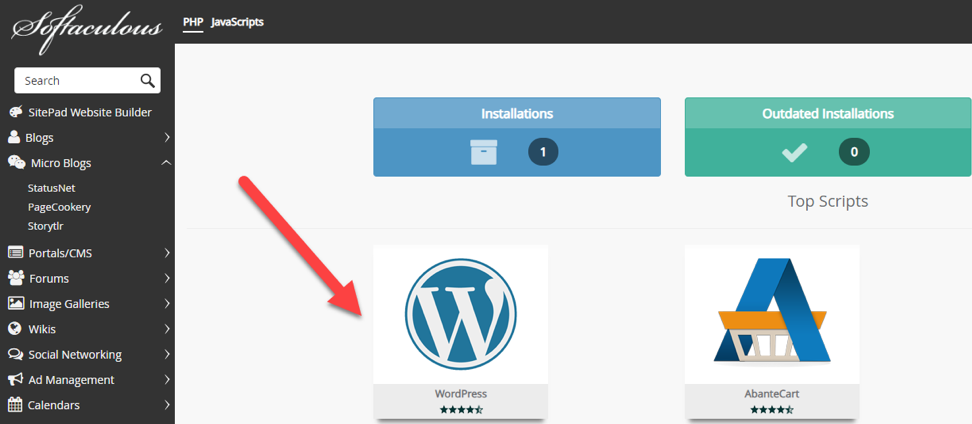Image resolution: width=972 pixels, height=424 pixels.
Task: Expand the Wikis chevron
Action: coord(167,329)
